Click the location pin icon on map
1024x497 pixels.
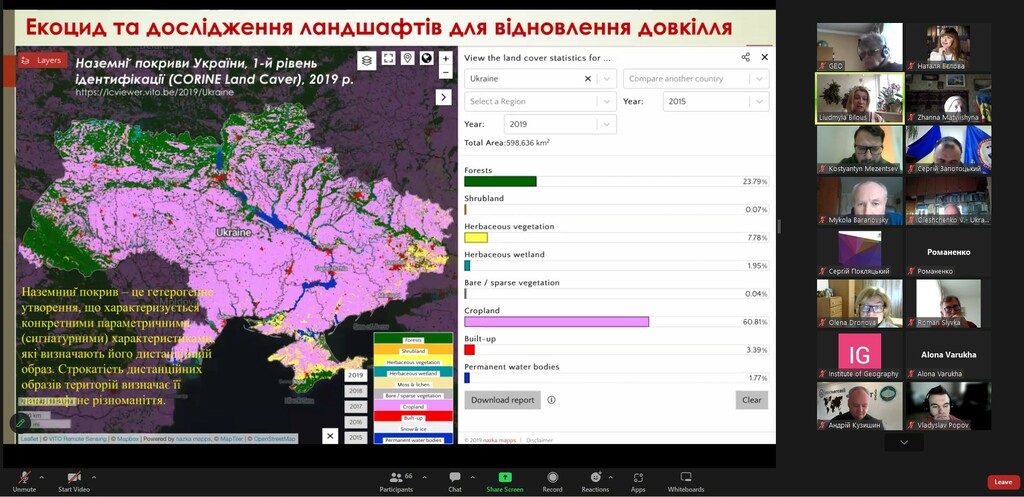408,59
